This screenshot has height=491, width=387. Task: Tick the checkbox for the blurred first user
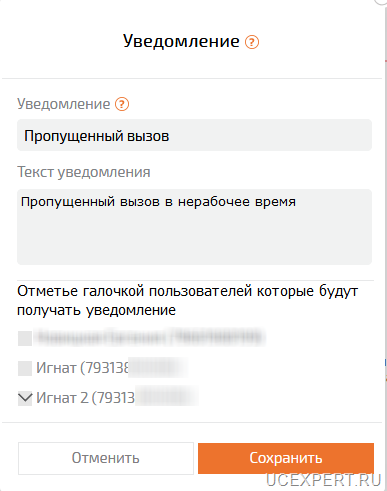(x=25, y=338)
